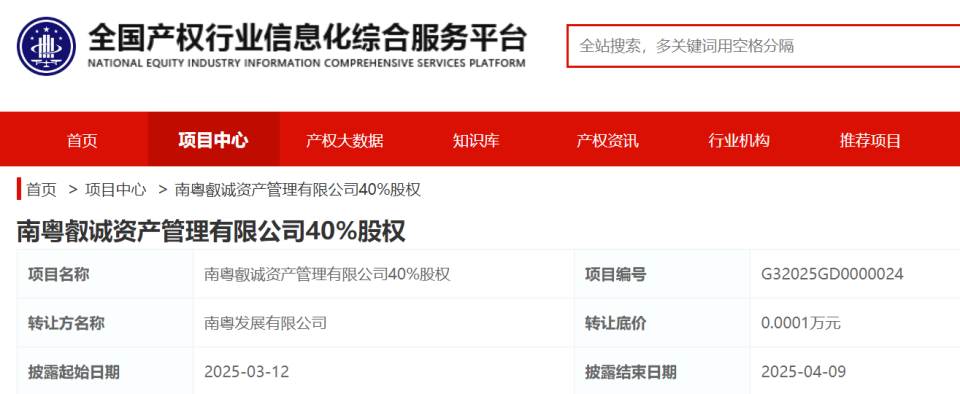Image resolution: width=960 pixels, height=394 pixels.
Task: Select transferor value 南粤发展有限公司
Action: [x=265, y=323]
